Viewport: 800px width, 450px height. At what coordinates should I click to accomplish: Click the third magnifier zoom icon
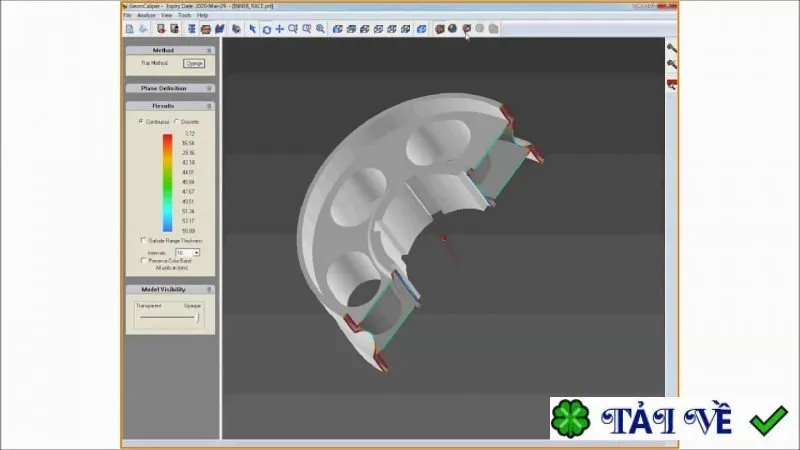[320, 29]
